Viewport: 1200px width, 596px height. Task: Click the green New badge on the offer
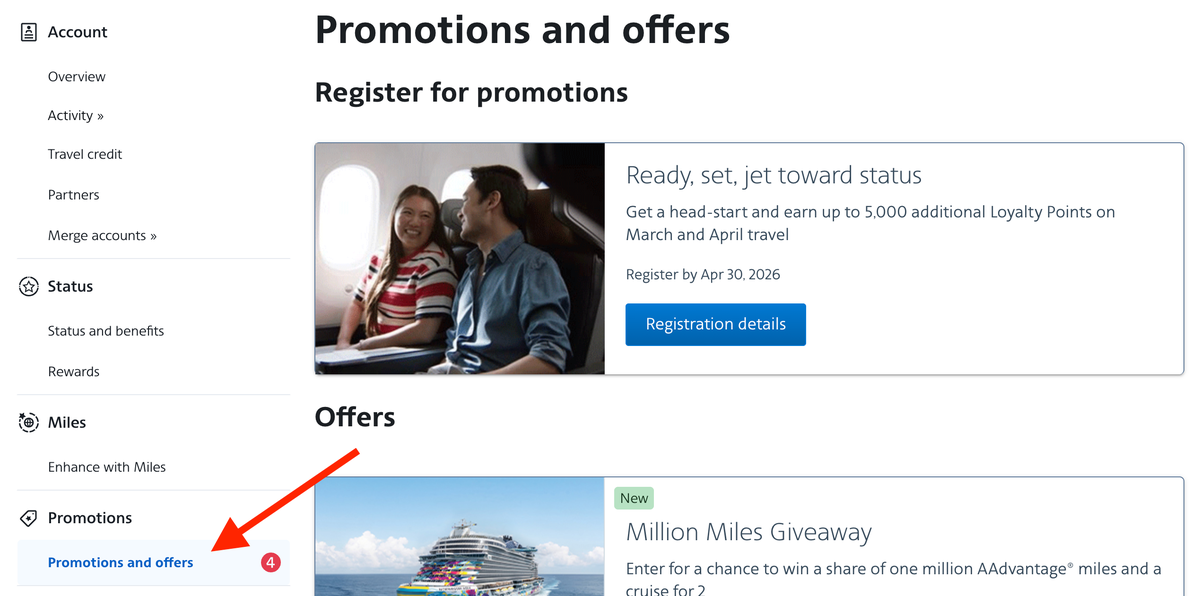[x=634, y=497]
